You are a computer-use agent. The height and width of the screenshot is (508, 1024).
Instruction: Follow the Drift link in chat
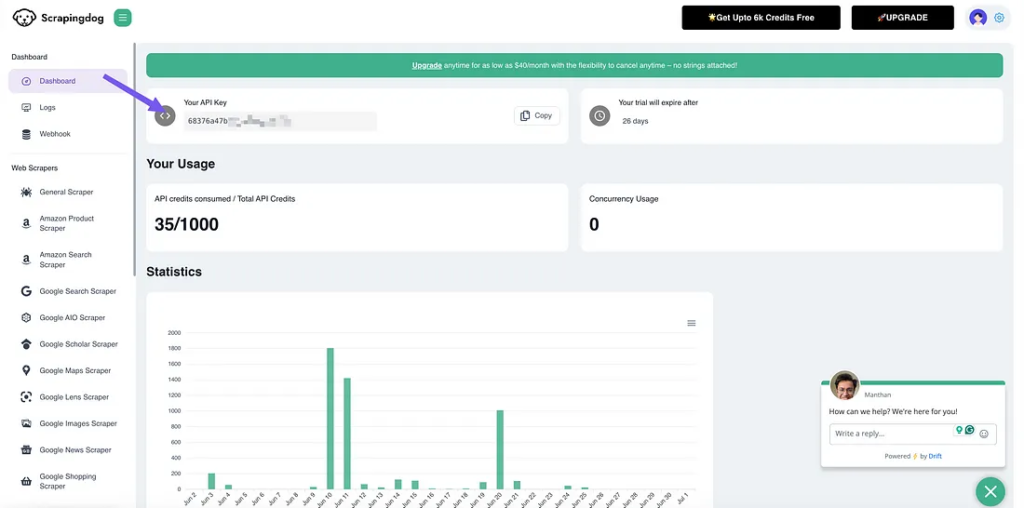coord(935,456)
